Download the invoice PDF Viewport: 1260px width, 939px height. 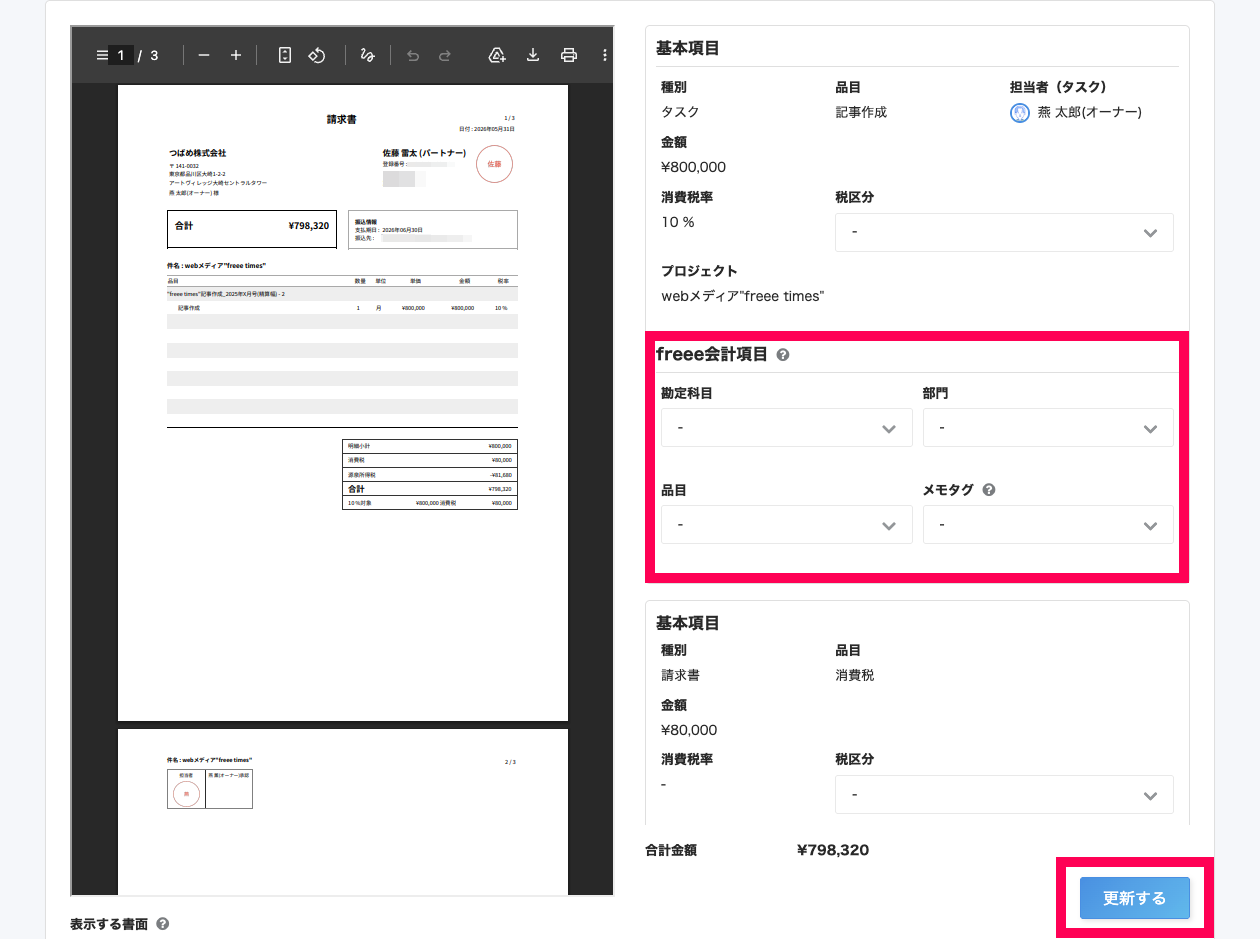coord(533,55)
